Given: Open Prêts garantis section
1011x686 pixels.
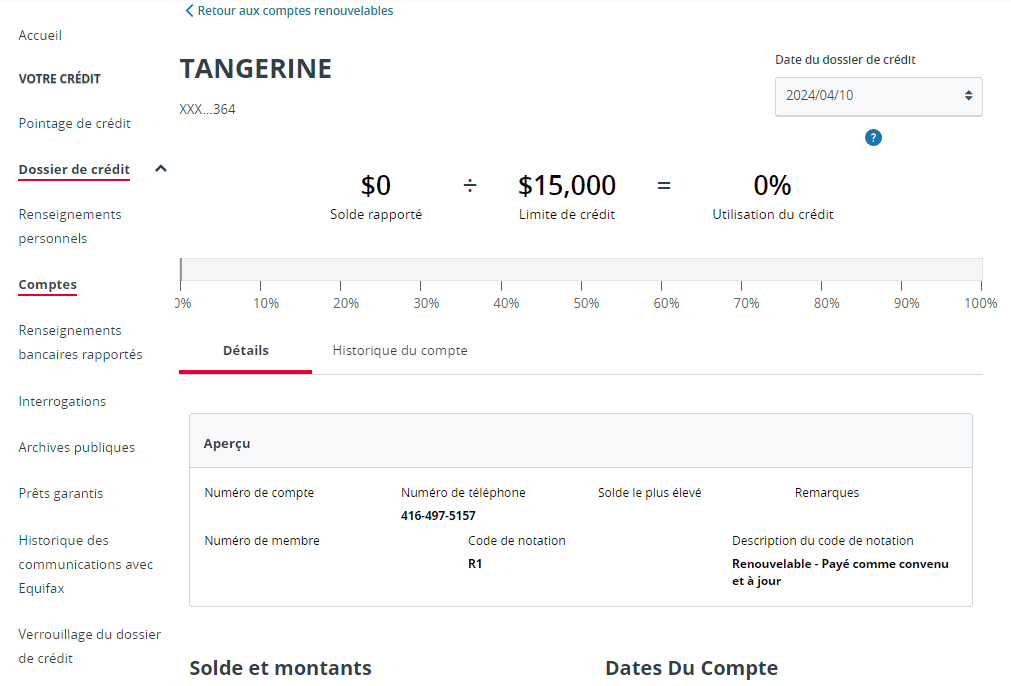Looking at the screenshot, I should [x=61, y=493].
